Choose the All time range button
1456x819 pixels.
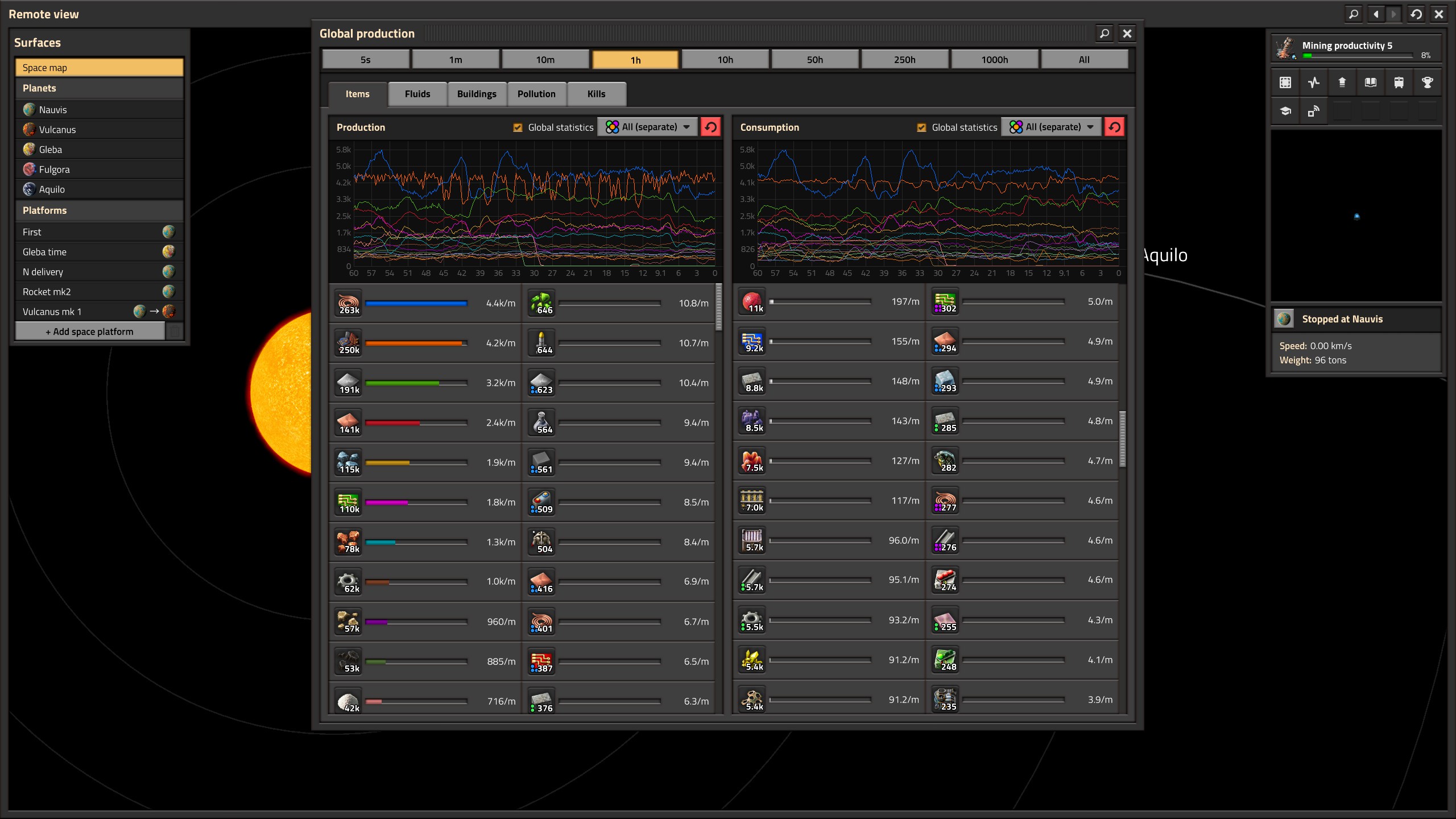point(1085,60)
